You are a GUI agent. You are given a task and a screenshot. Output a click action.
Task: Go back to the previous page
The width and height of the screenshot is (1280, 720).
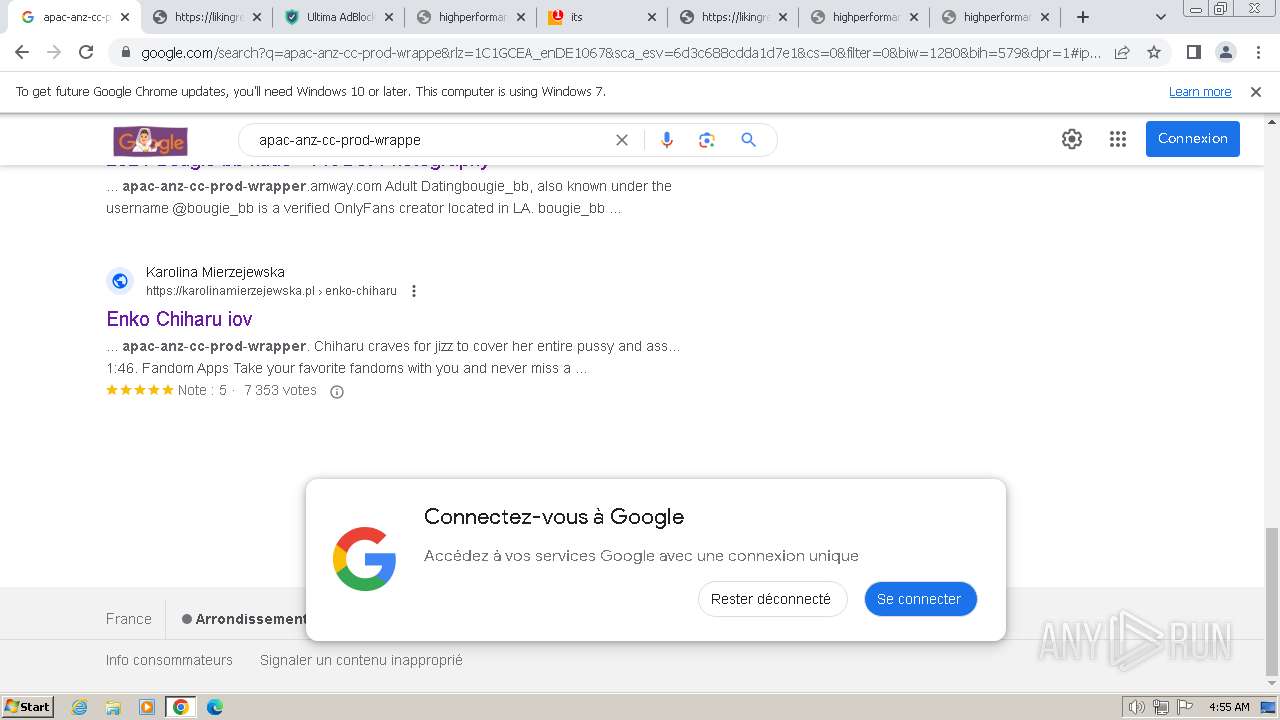pyautogui.click(x=22, y=52)
